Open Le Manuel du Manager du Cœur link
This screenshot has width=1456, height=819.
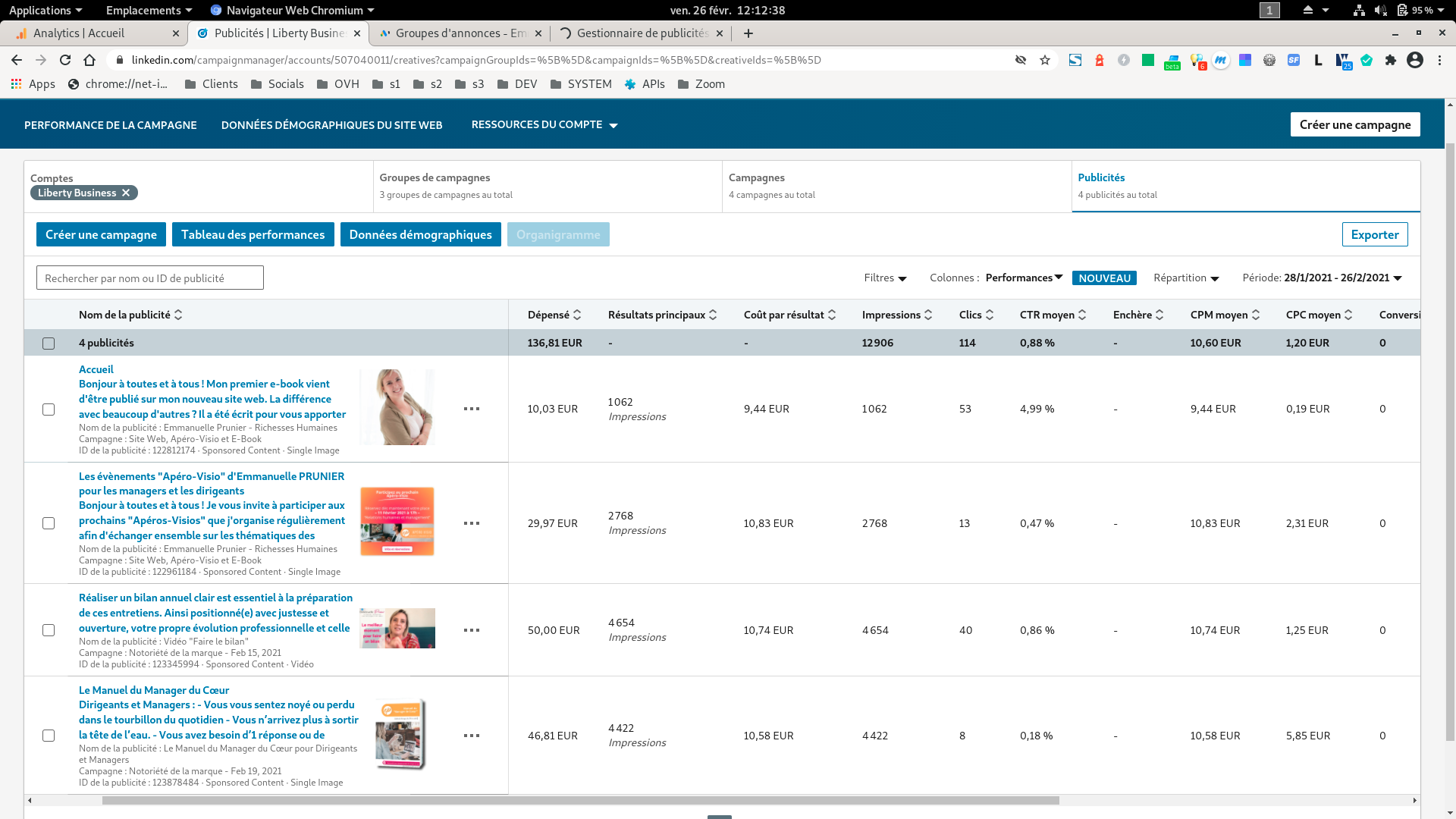(x=154, y=690)
